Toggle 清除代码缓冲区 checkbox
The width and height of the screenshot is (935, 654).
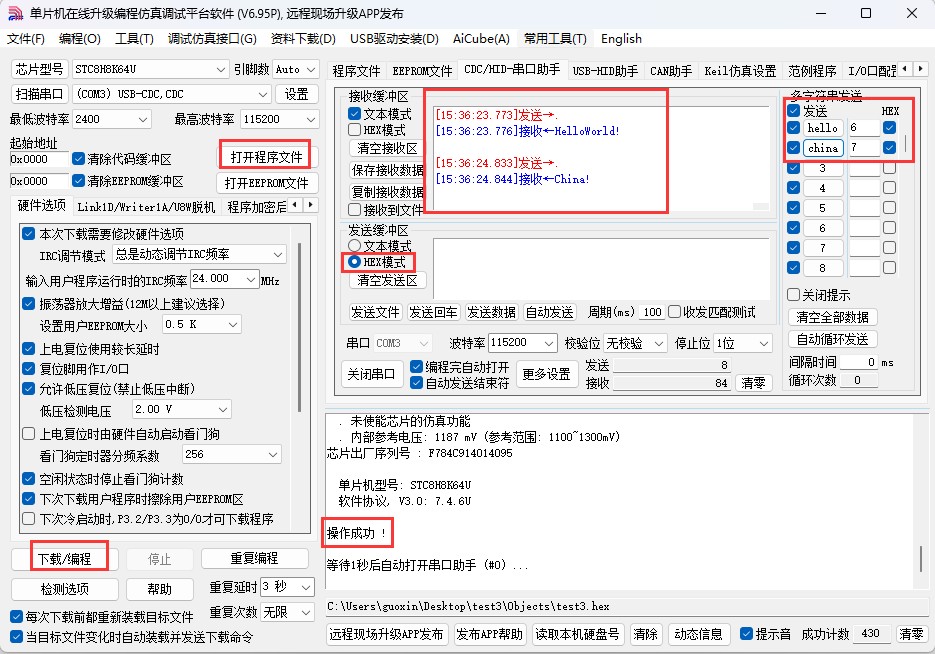78,159
